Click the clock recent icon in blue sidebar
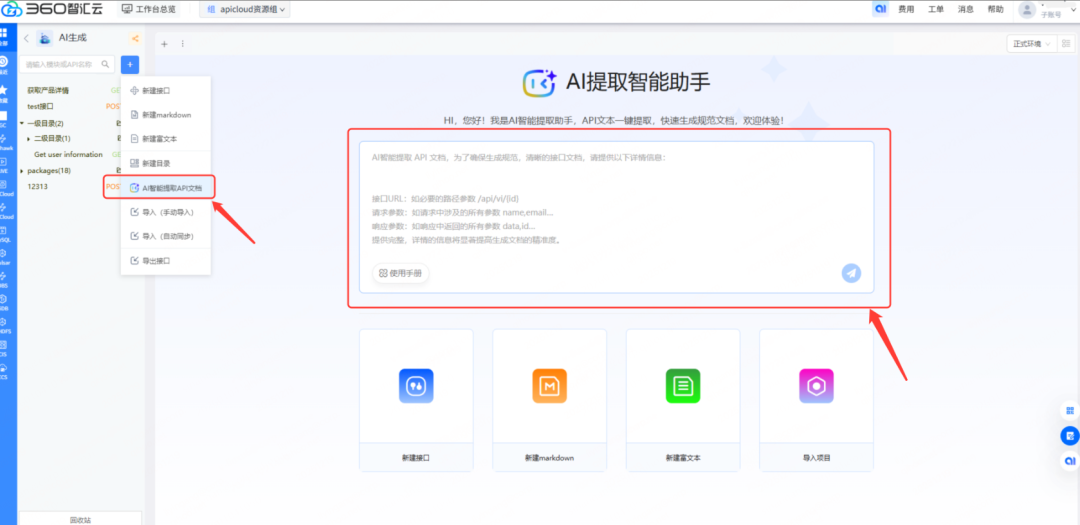This screenshot has height=525, width=1080. (x=3, y=63)
